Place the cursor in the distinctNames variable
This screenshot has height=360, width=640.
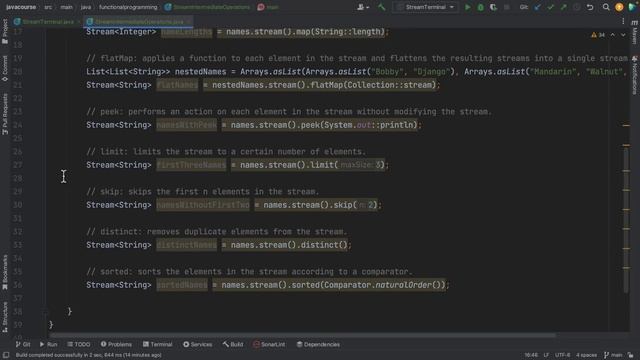click(x=187, y=245)
